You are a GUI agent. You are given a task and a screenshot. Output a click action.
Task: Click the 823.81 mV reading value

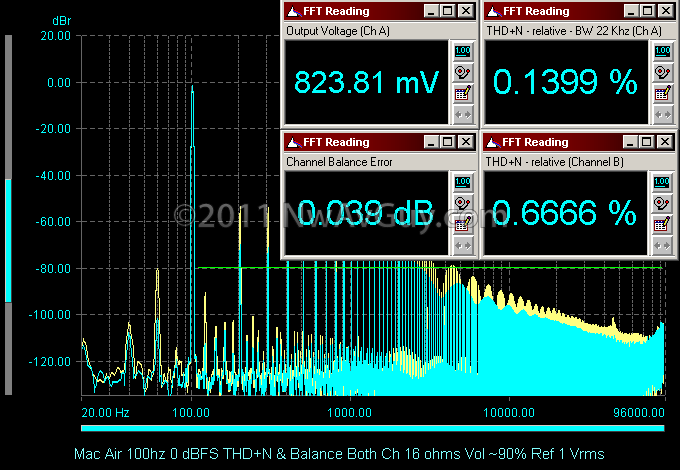[x=366, y=82]
